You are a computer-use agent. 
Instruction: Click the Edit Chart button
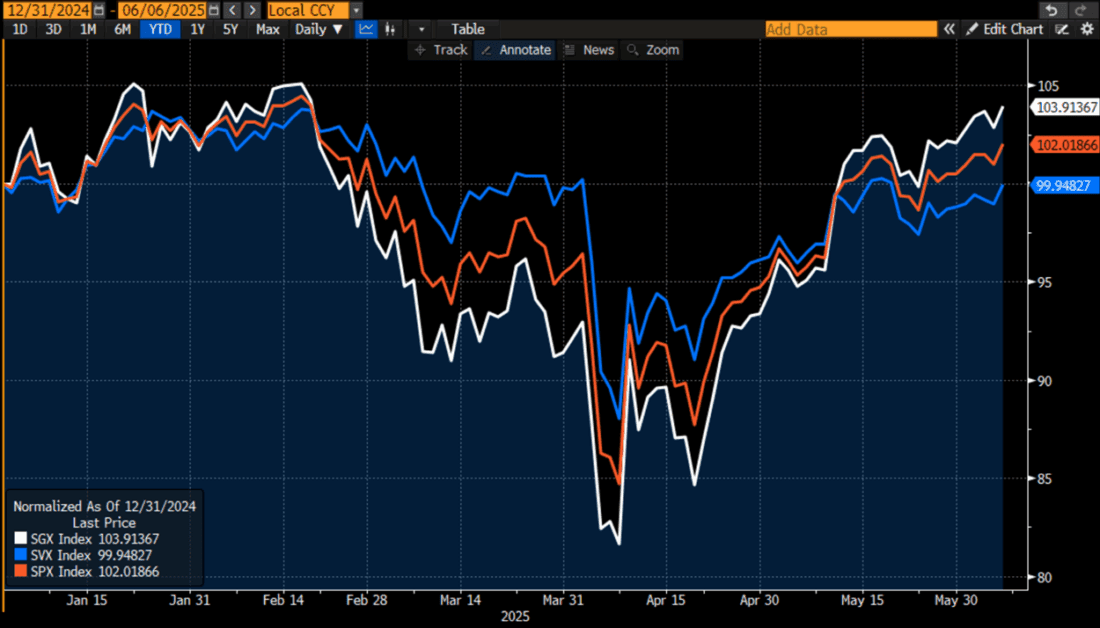[x=1005, y=29]
